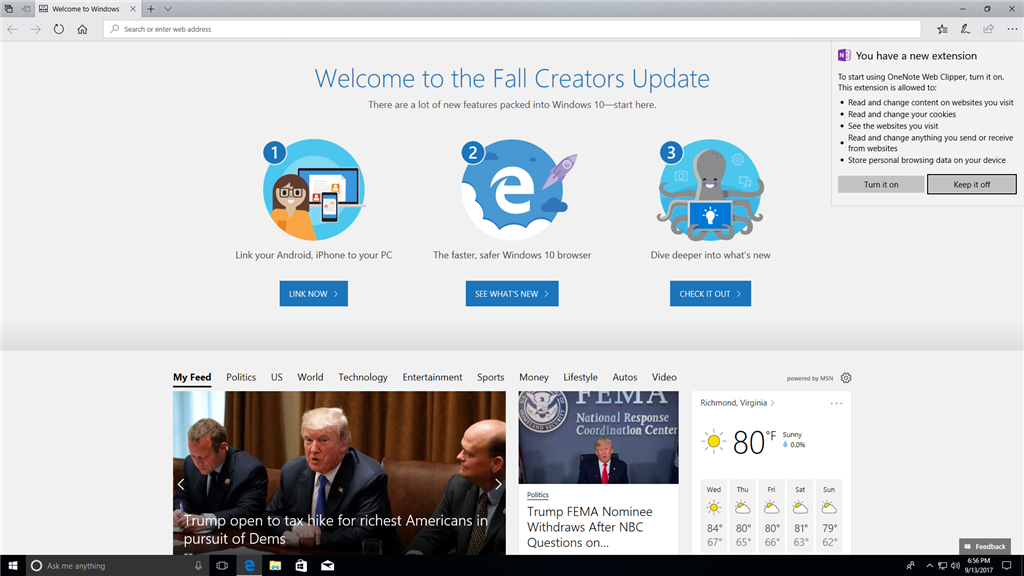Open the Autos feed tab

624,377
